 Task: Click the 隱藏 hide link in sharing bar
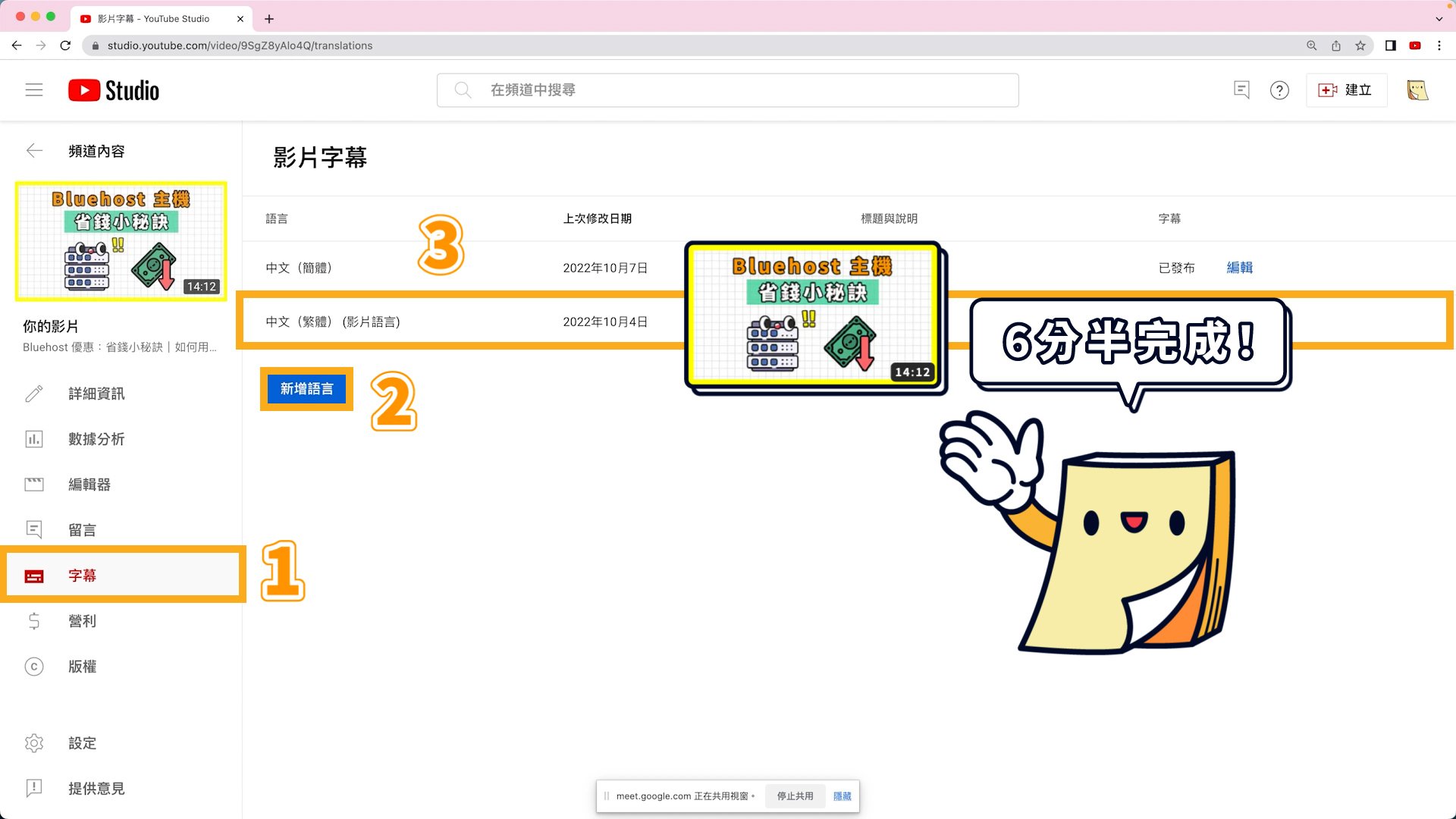[x=843, y=796]
